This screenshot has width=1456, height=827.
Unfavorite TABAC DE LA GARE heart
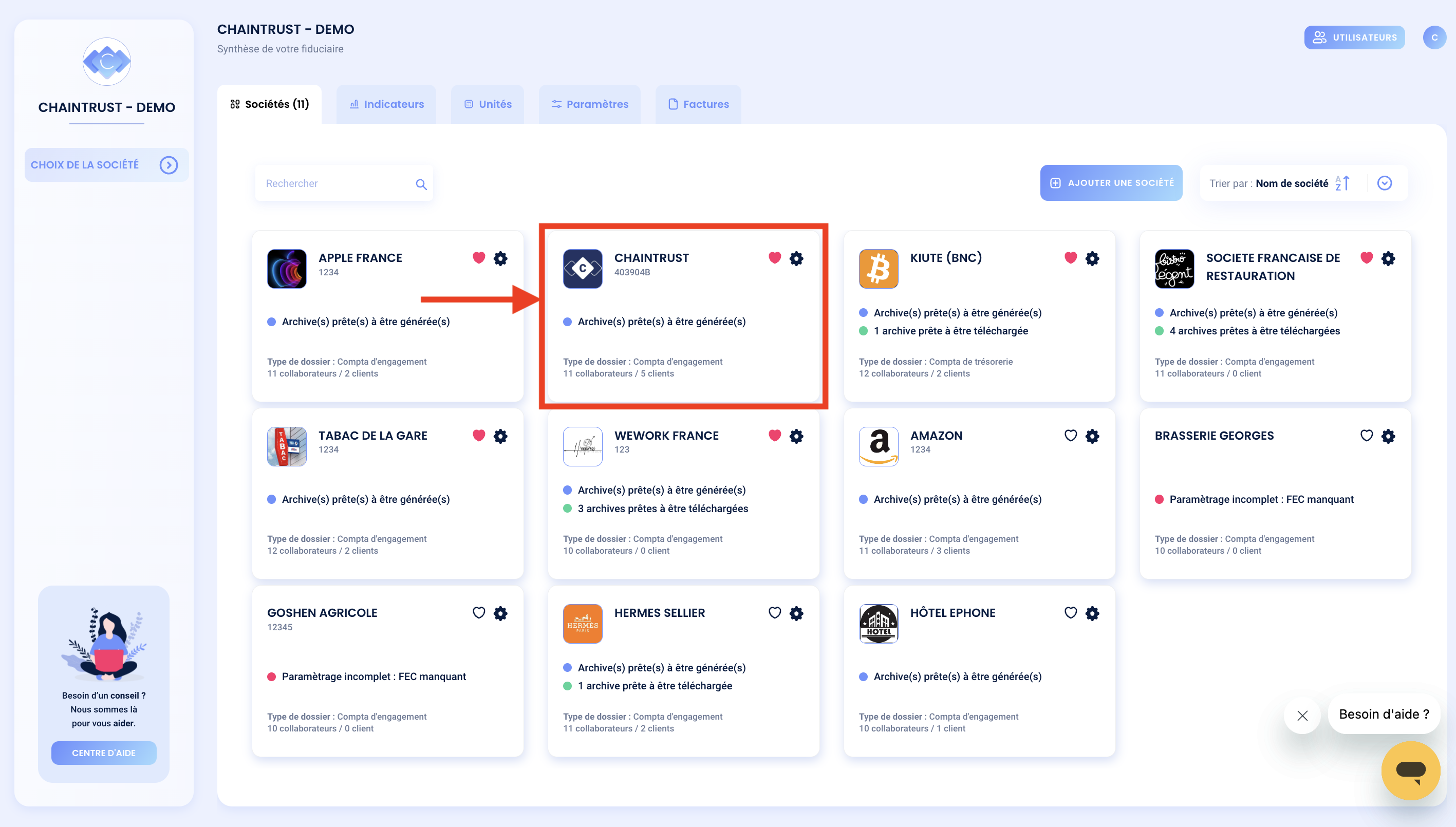point(479,436)
